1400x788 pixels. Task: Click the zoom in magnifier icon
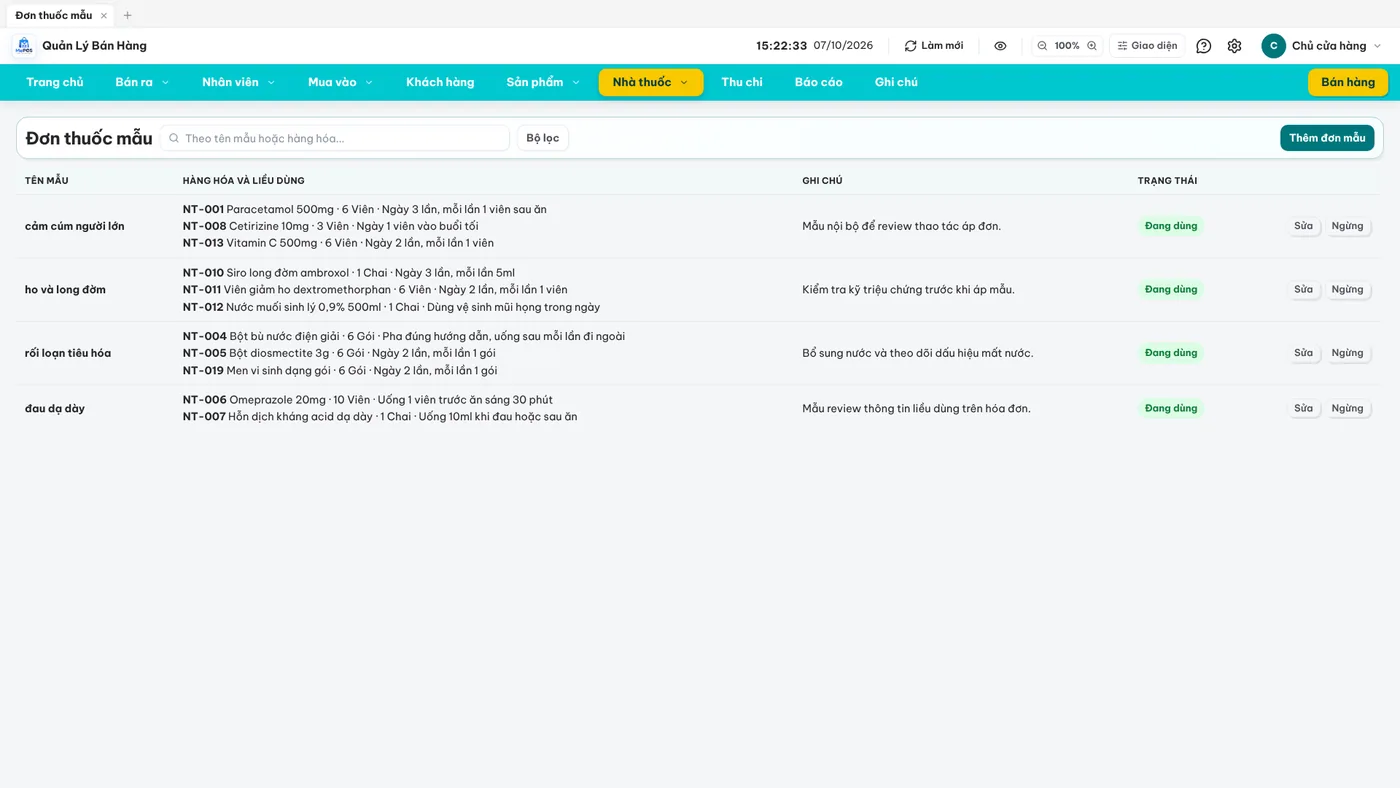pyautogui.click(x=1092, y=46)
